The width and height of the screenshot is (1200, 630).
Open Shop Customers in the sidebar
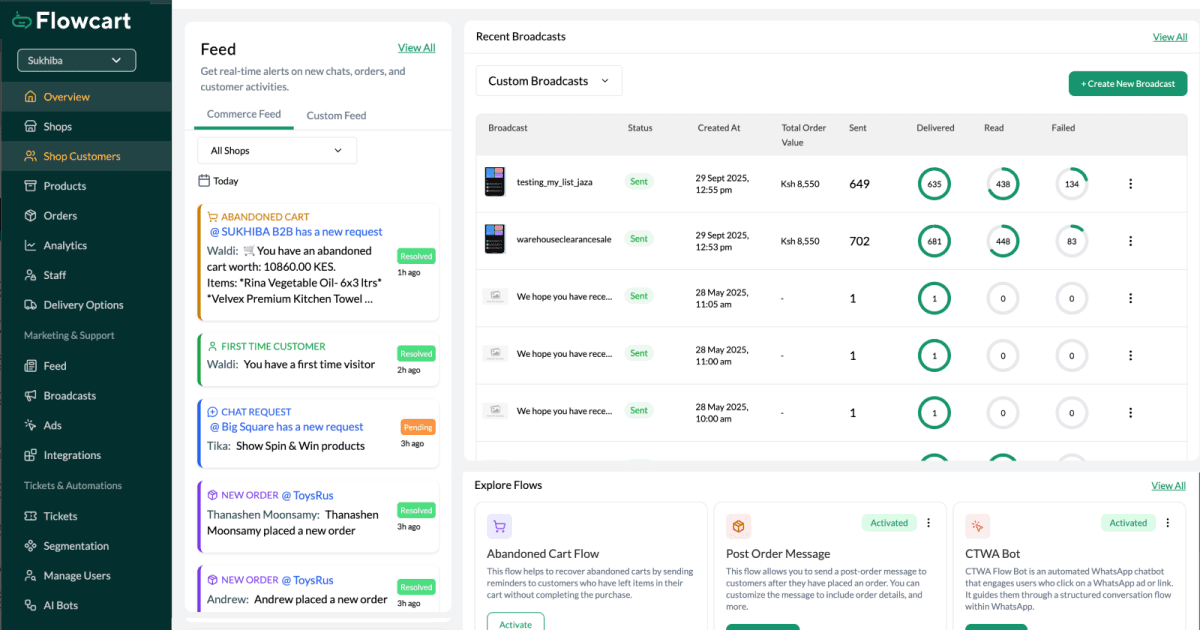(81, 157)
